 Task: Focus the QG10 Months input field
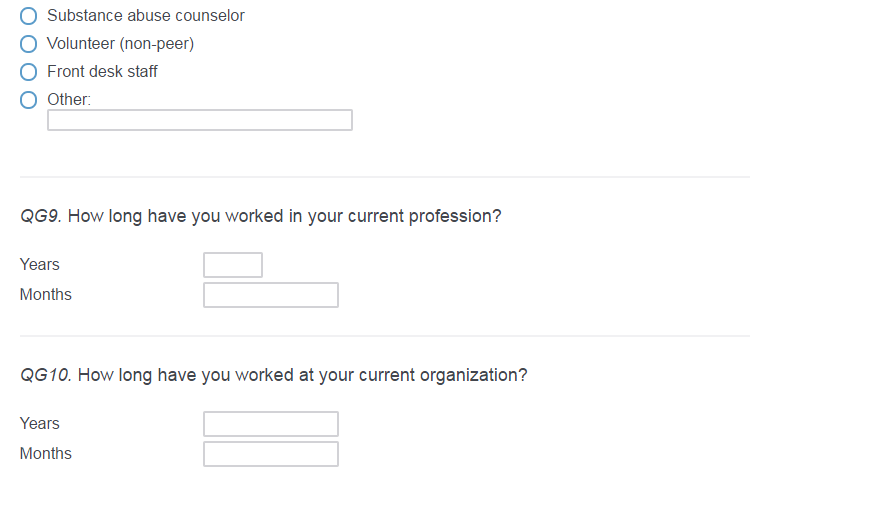pyautogui.click(x=271, y=454)
